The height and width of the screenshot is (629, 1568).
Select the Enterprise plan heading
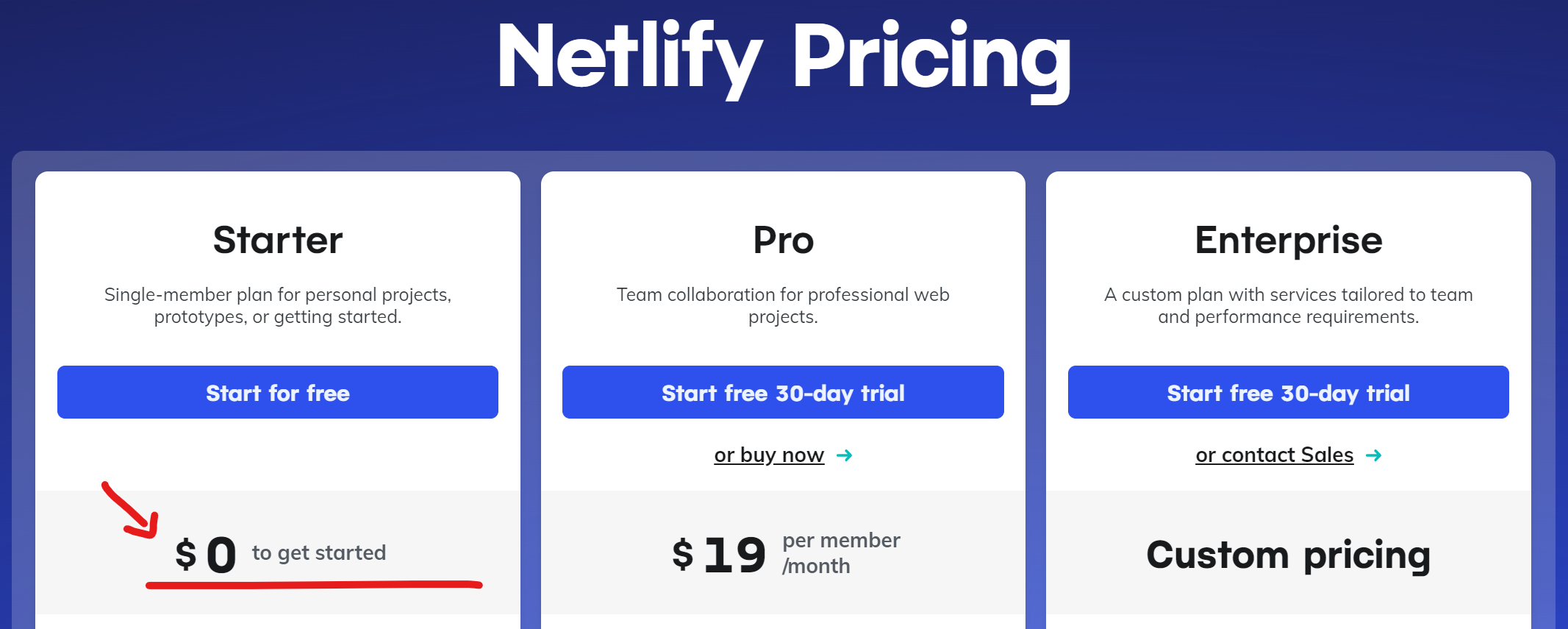1287,238
